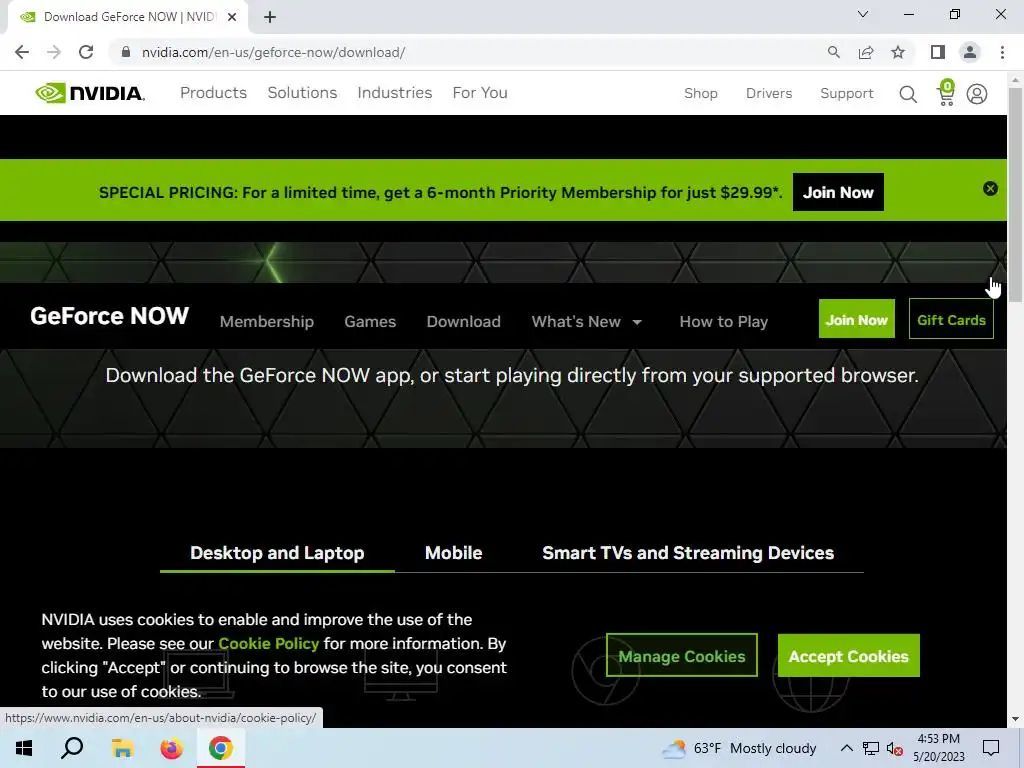The image size is (1024, 768).
Task: Open the notification center
Action: [x=991, y=748]
